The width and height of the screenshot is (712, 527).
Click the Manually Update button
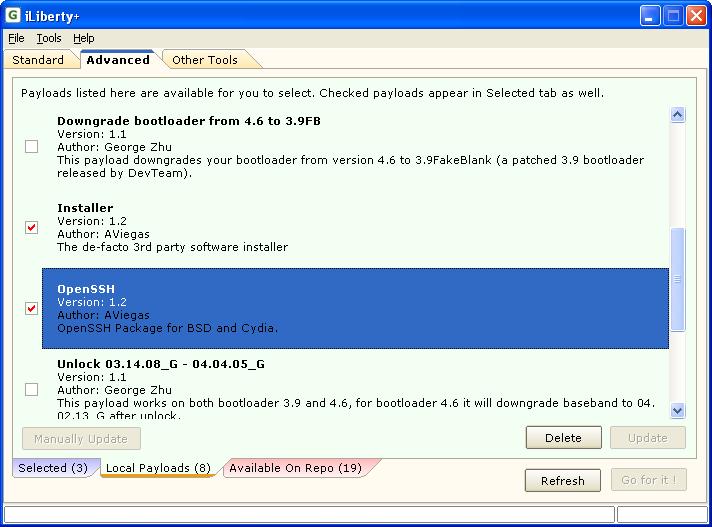point(81,439)
